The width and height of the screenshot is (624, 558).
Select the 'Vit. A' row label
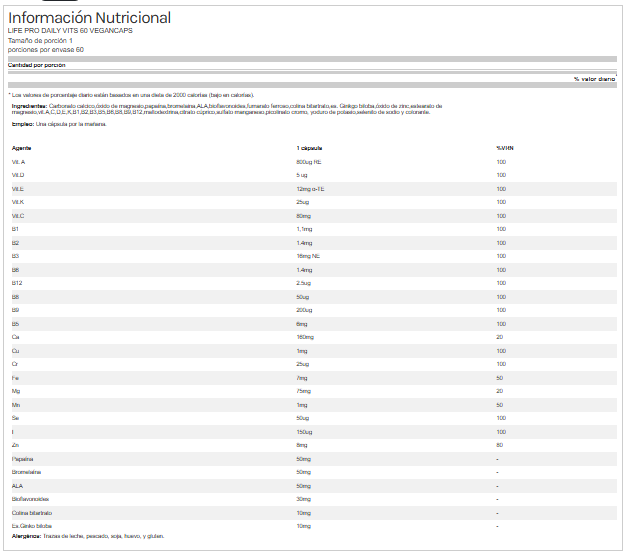point(18,161)
